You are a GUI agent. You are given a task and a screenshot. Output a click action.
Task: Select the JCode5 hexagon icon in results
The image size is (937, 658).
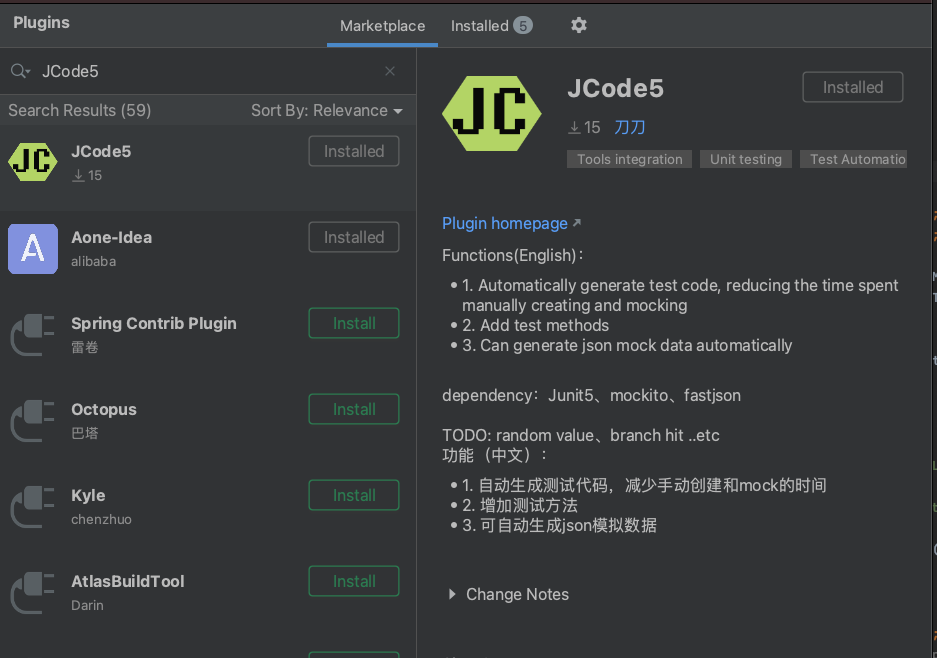tap(33, 162)
